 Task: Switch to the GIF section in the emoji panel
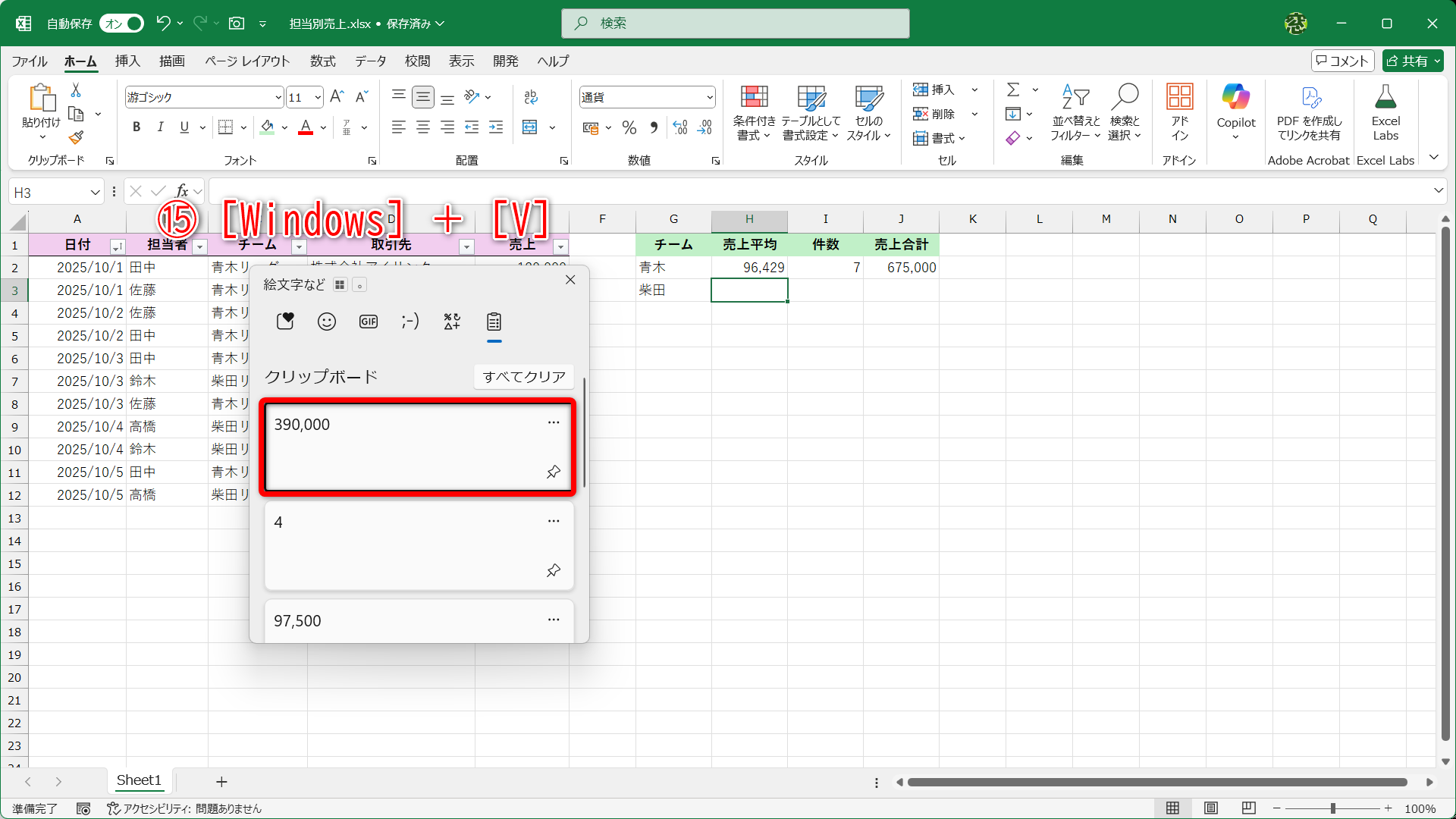coord(368,321)
